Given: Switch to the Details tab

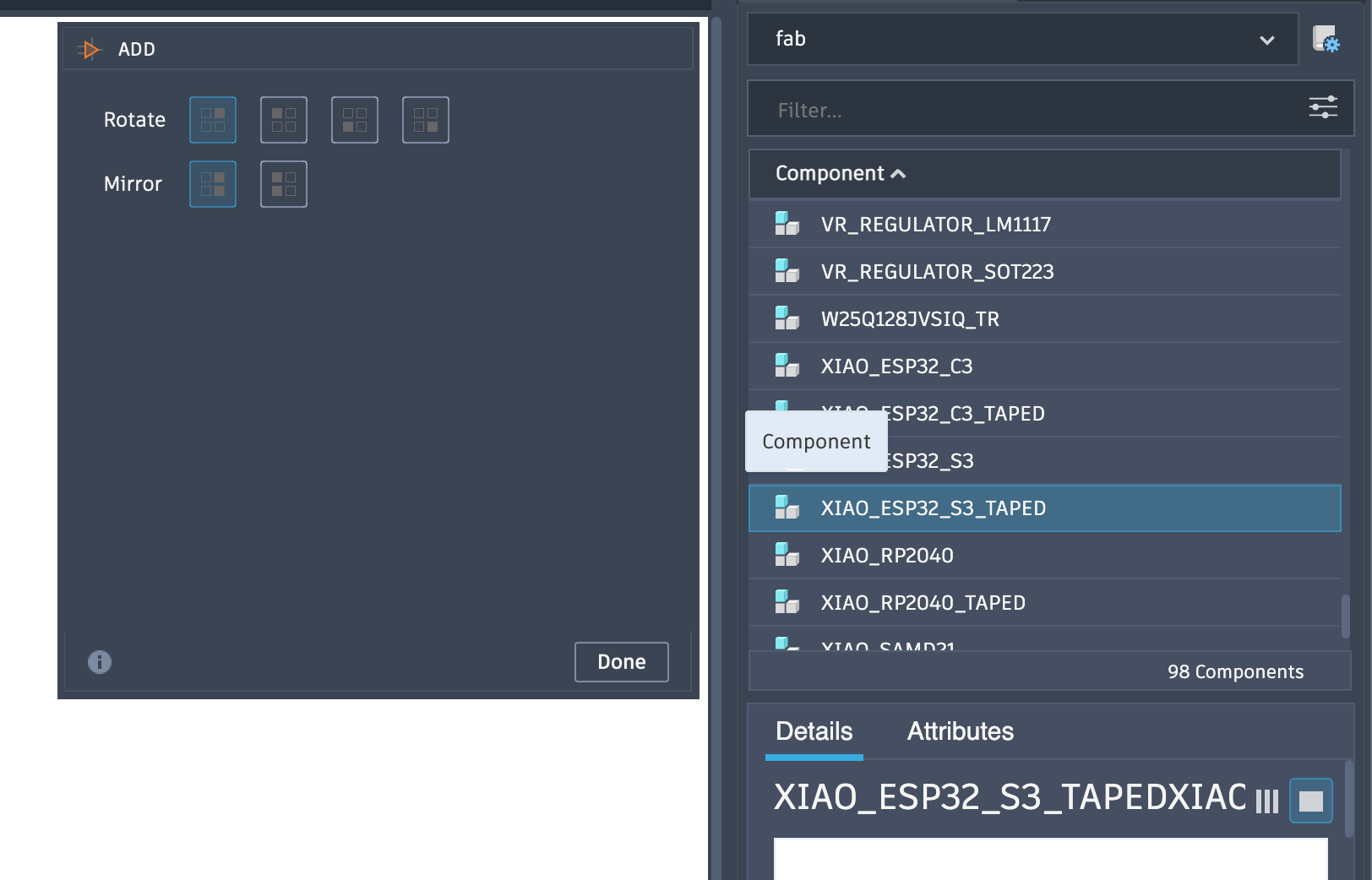Looking at the screenshot, I should [x=813, y=731].
